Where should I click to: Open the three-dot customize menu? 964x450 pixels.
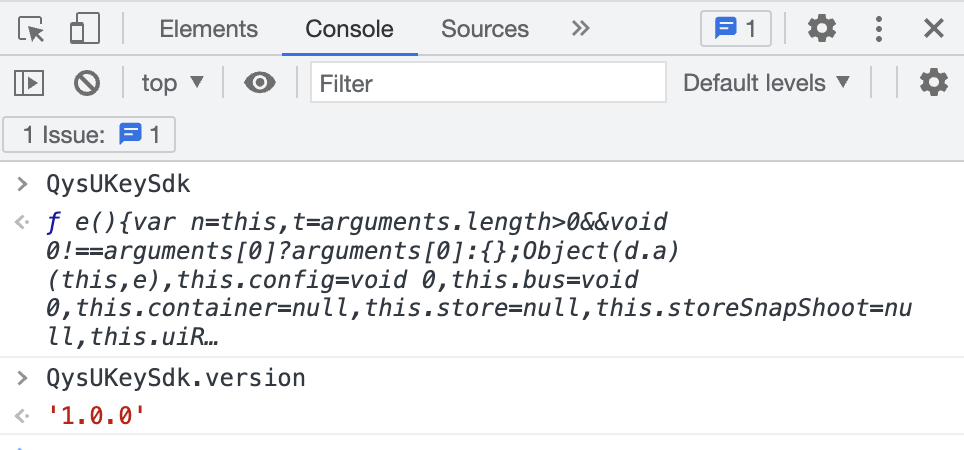tap(879, 29)
